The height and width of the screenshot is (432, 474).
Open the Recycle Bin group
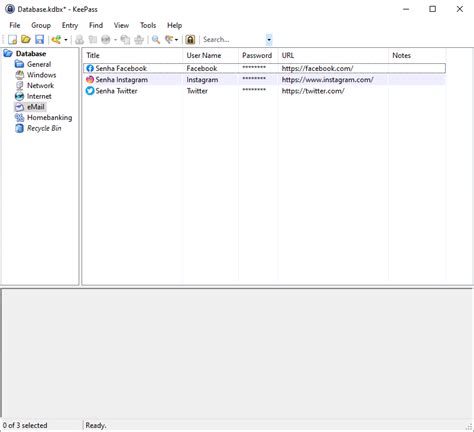coord(44,128)
